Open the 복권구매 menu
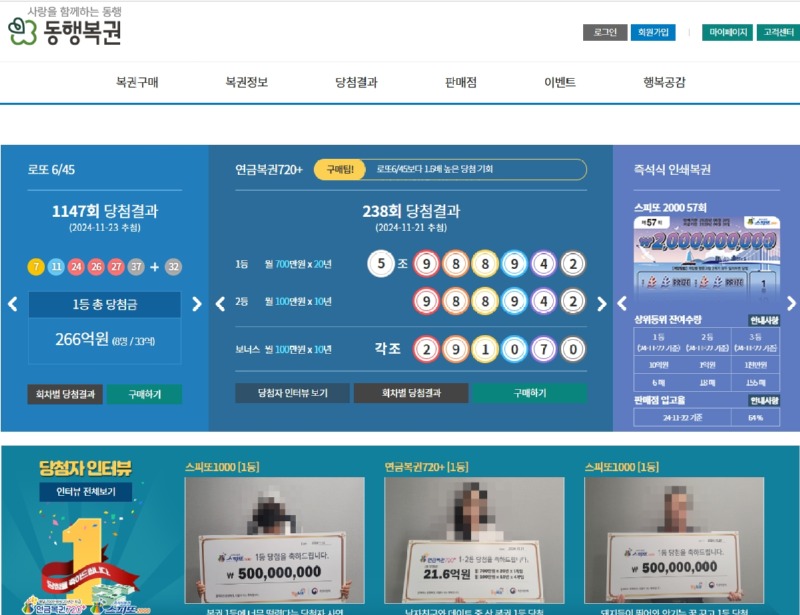The height and width of the screenshot is (615, 800). 137,82
